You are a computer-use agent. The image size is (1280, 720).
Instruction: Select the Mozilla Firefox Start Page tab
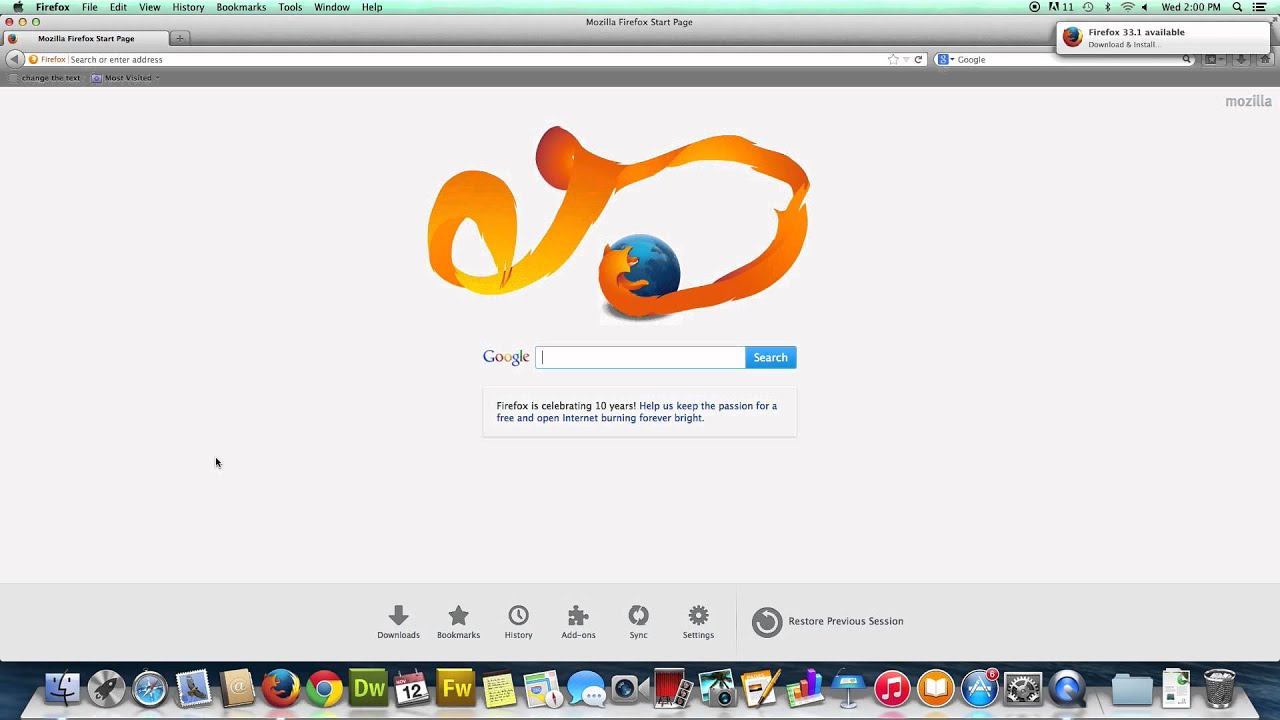[x=86, y=38]
